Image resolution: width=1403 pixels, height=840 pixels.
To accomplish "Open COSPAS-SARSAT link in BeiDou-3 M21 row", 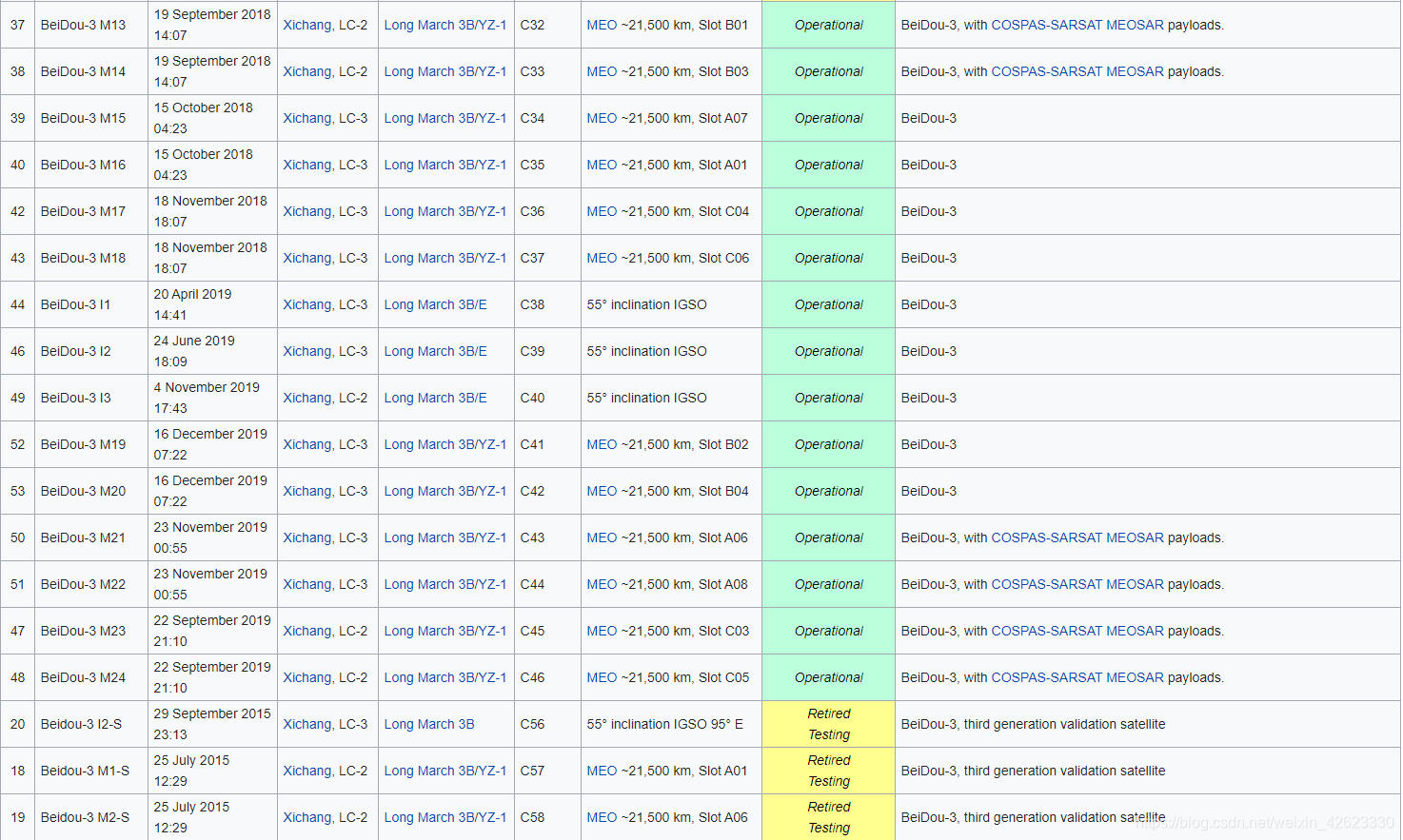I will click(1046, 537).
